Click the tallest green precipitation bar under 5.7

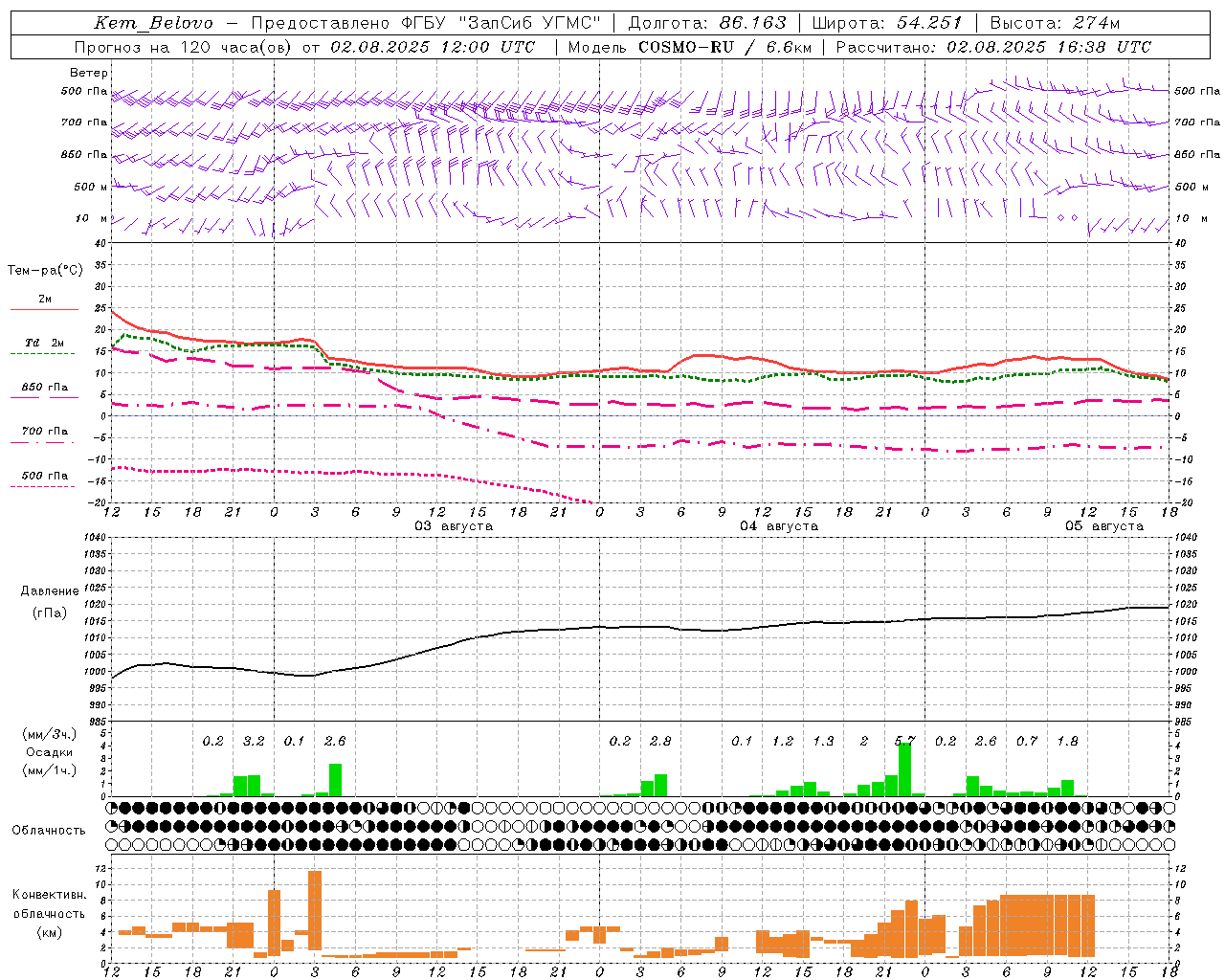904,769
